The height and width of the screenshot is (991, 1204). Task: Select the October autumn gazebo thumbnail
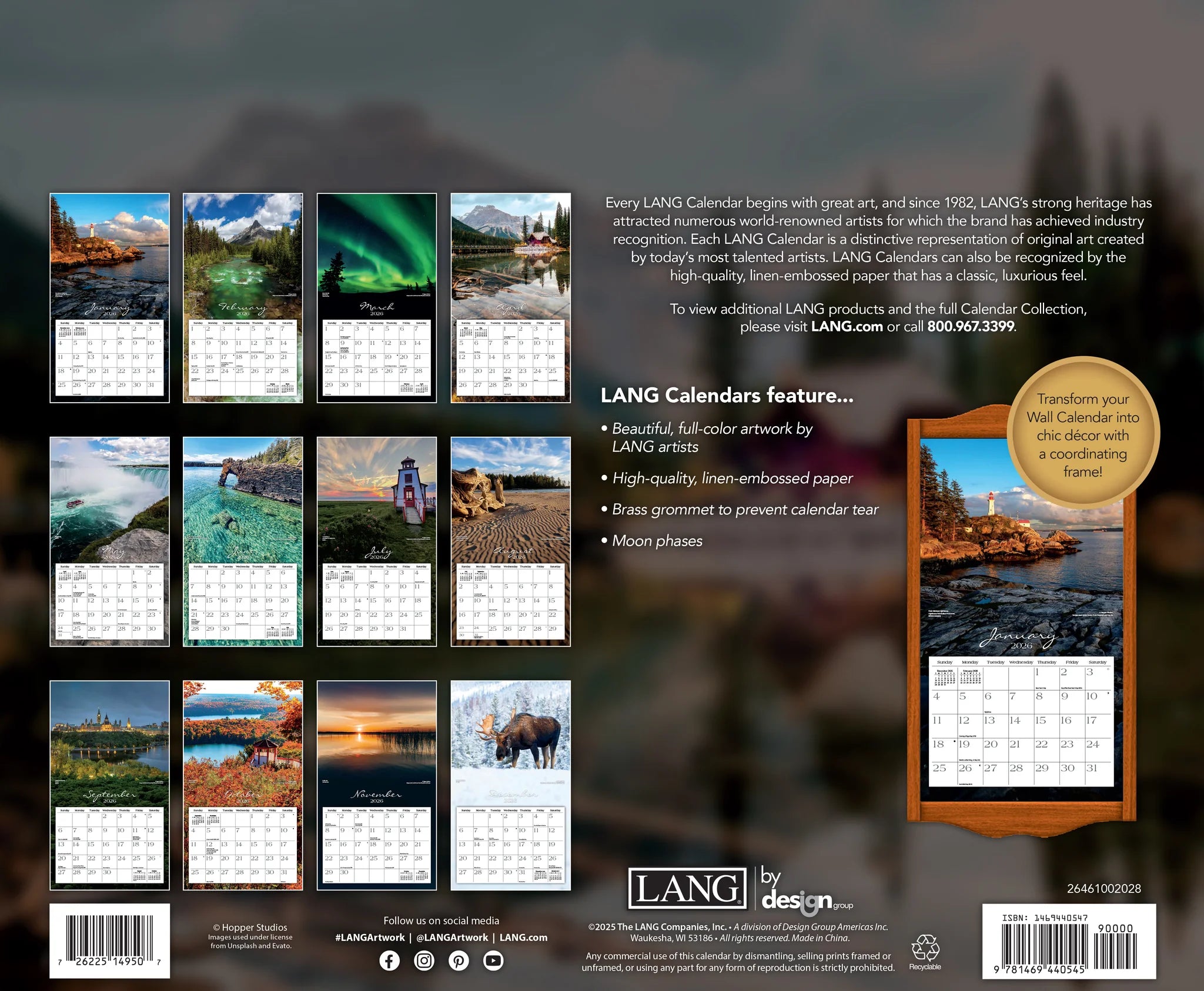[243, 785]
